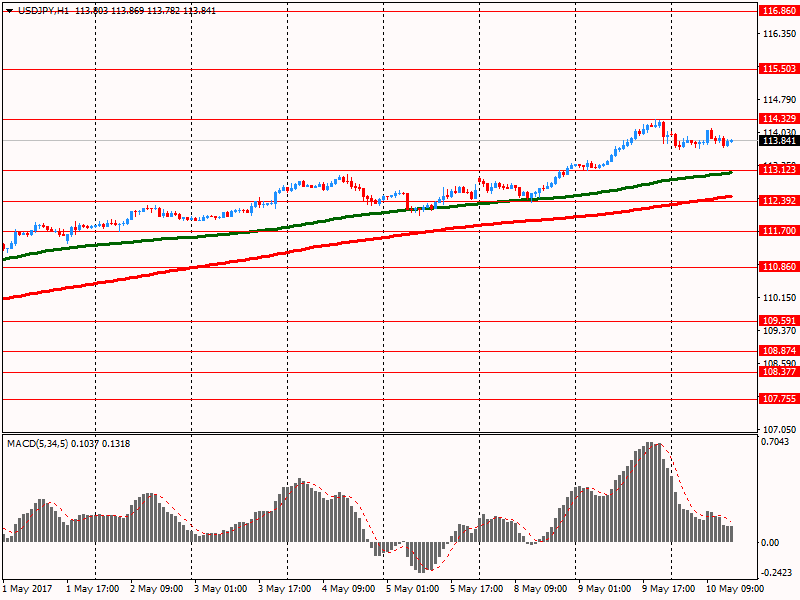Click the 3 May 17:00 time label
800x600 pixels.
tap(285, 589)
